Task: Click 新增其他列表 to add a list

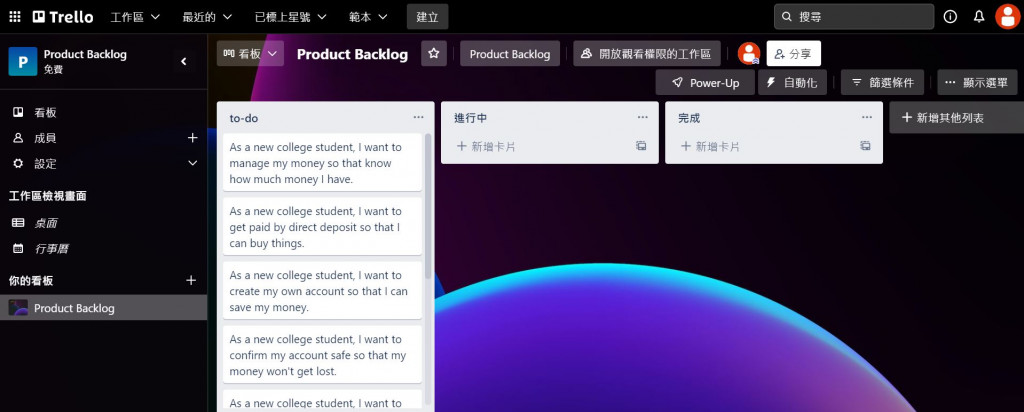Action: (x=957, y=118)
